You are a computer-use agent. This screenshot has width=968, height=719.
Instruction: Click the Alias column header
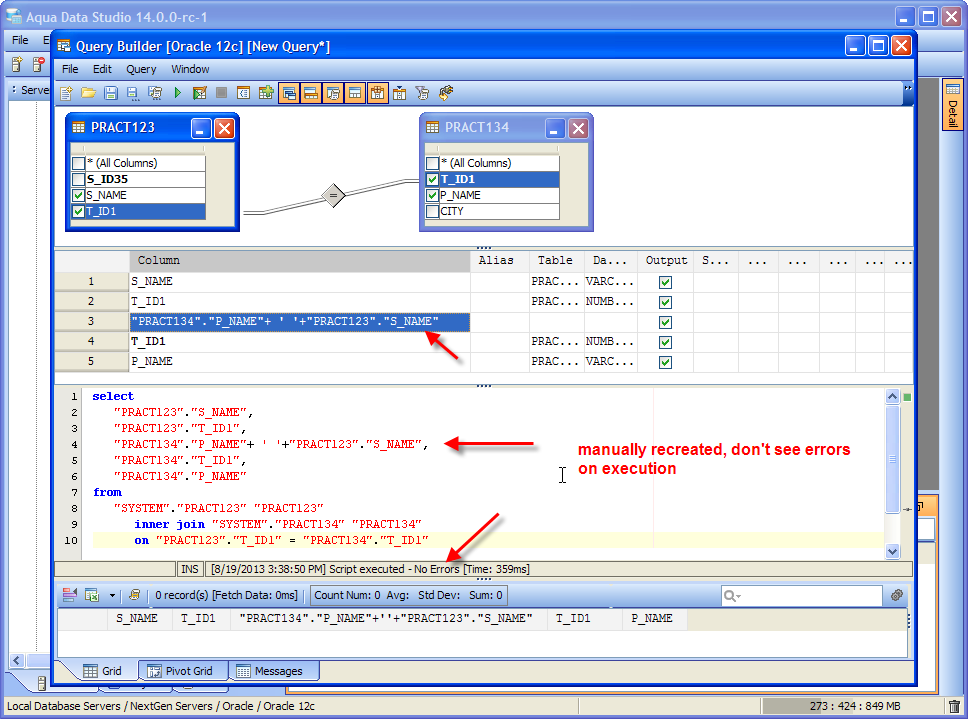499,260
